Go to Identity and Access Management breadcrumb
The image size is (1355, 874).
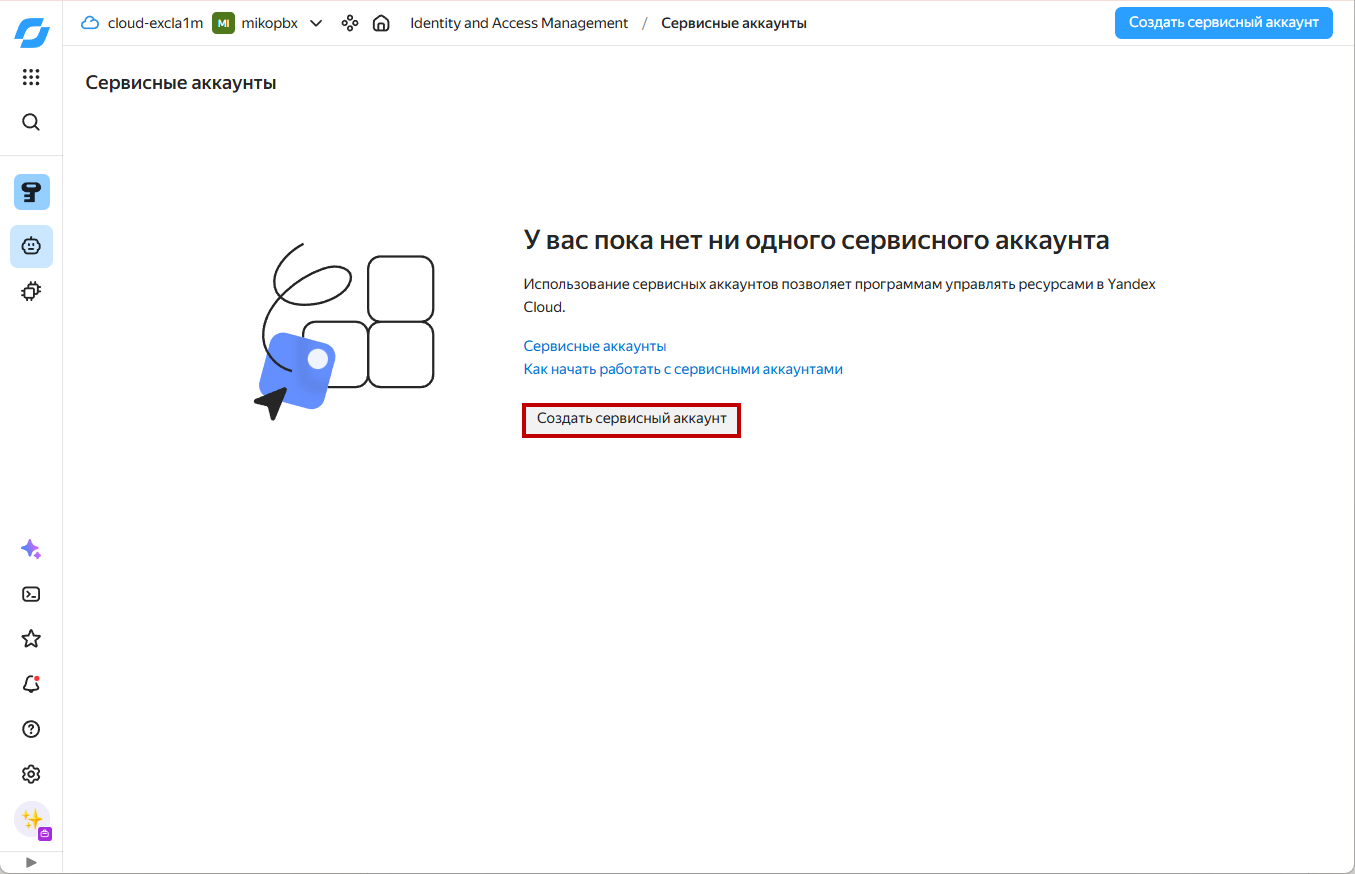click(519, 23)
